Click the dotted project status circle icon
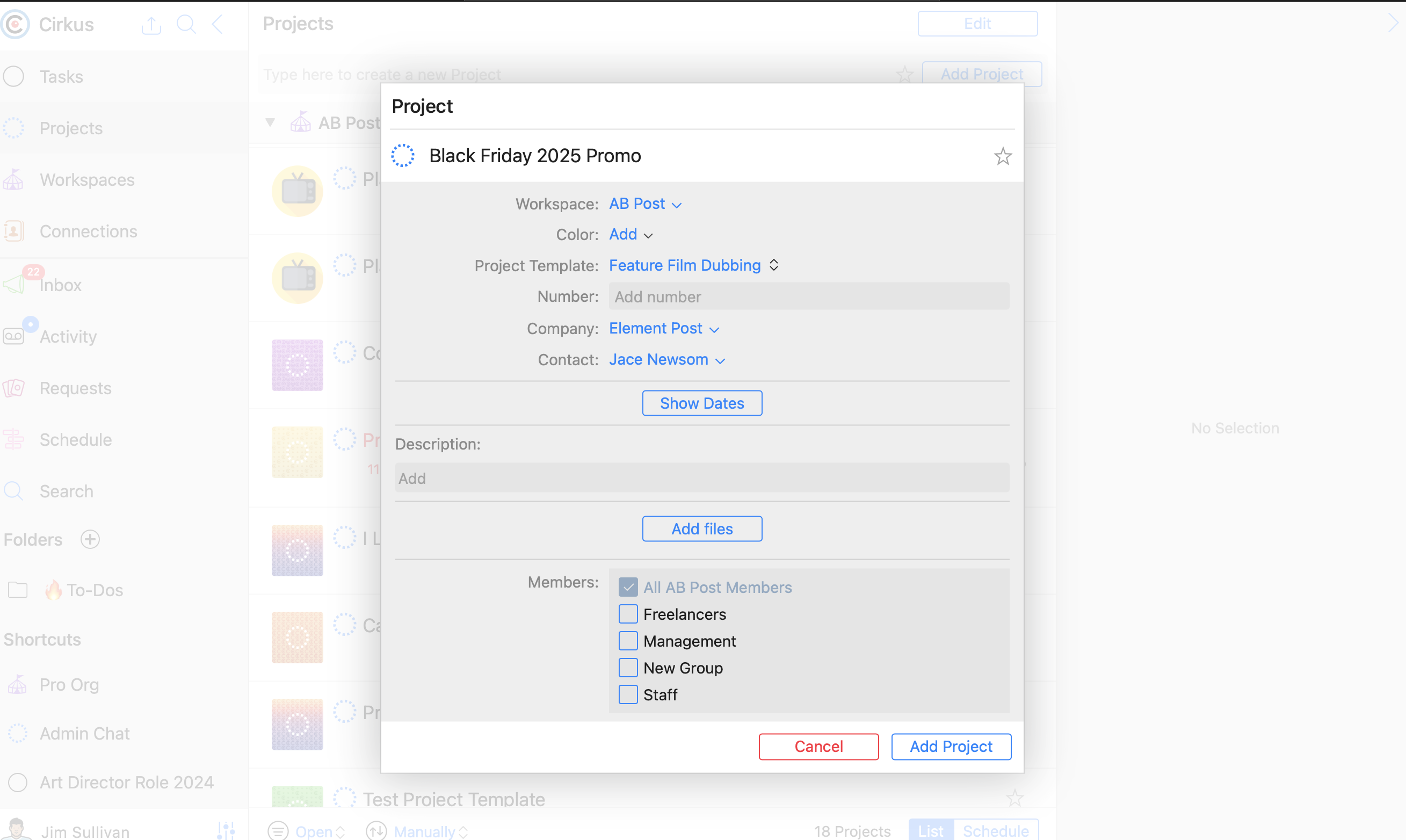The image size is (1406, 840). click(x=403, y=156)
